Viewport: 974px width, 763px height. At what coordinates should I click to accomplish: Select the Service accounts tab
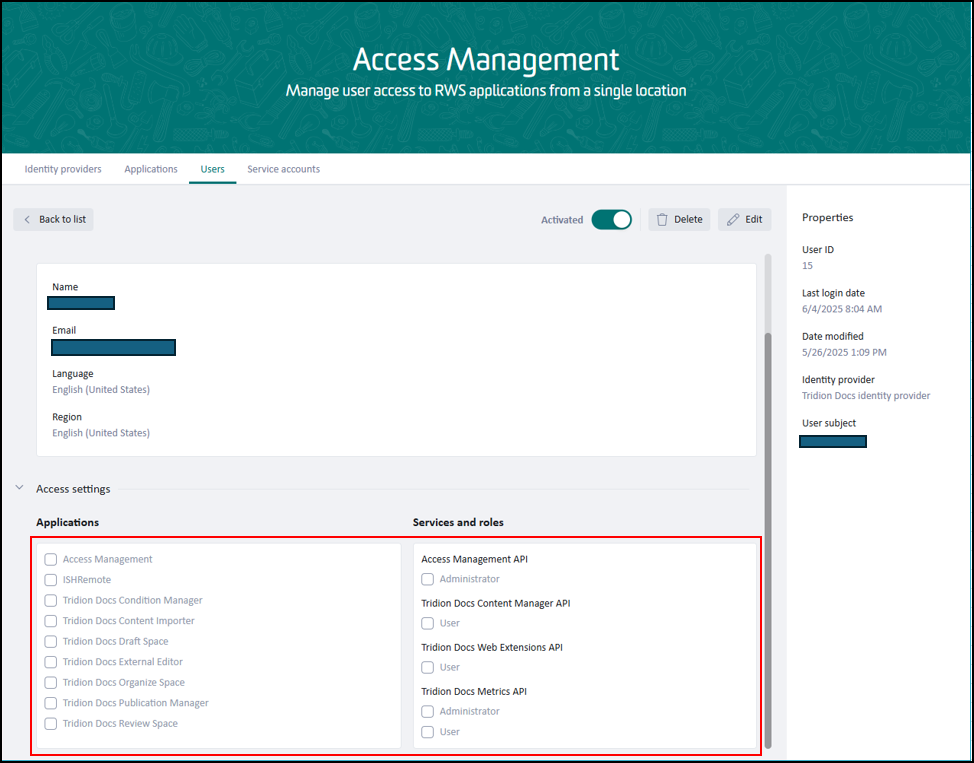[283, 169]
